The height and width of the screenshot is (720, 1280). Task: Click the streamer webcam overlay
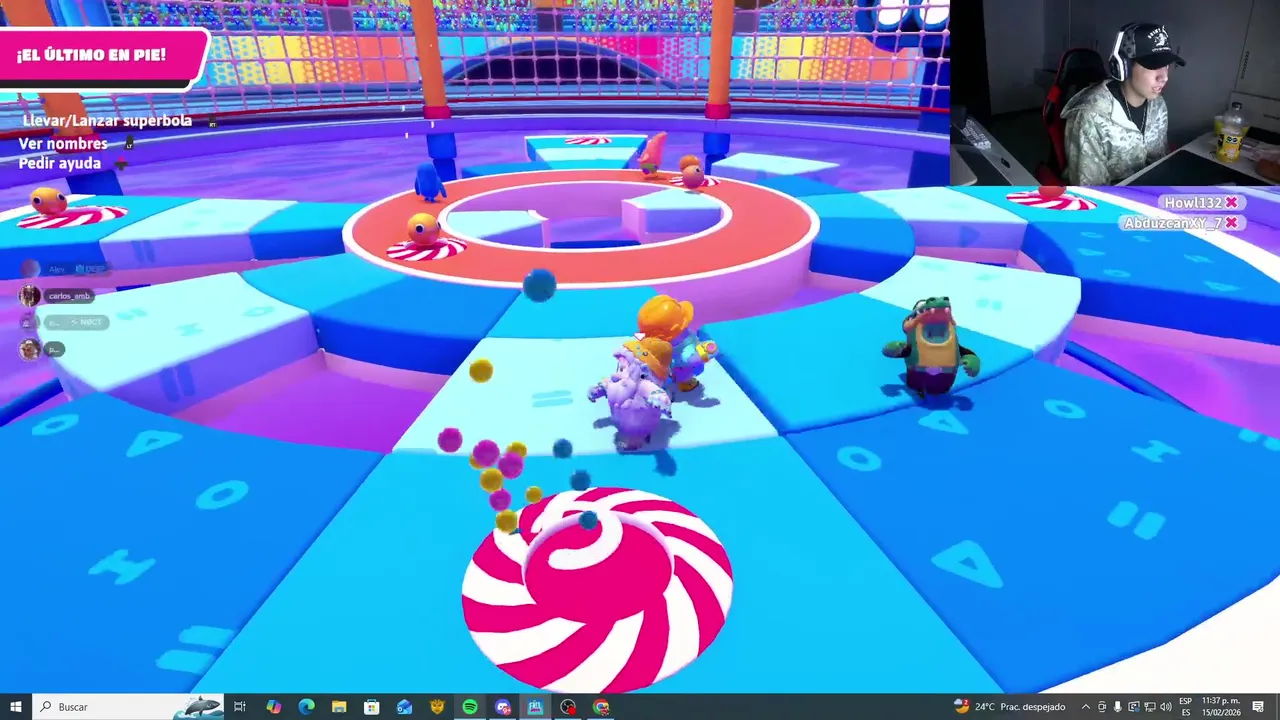(x=1115, y=93)
